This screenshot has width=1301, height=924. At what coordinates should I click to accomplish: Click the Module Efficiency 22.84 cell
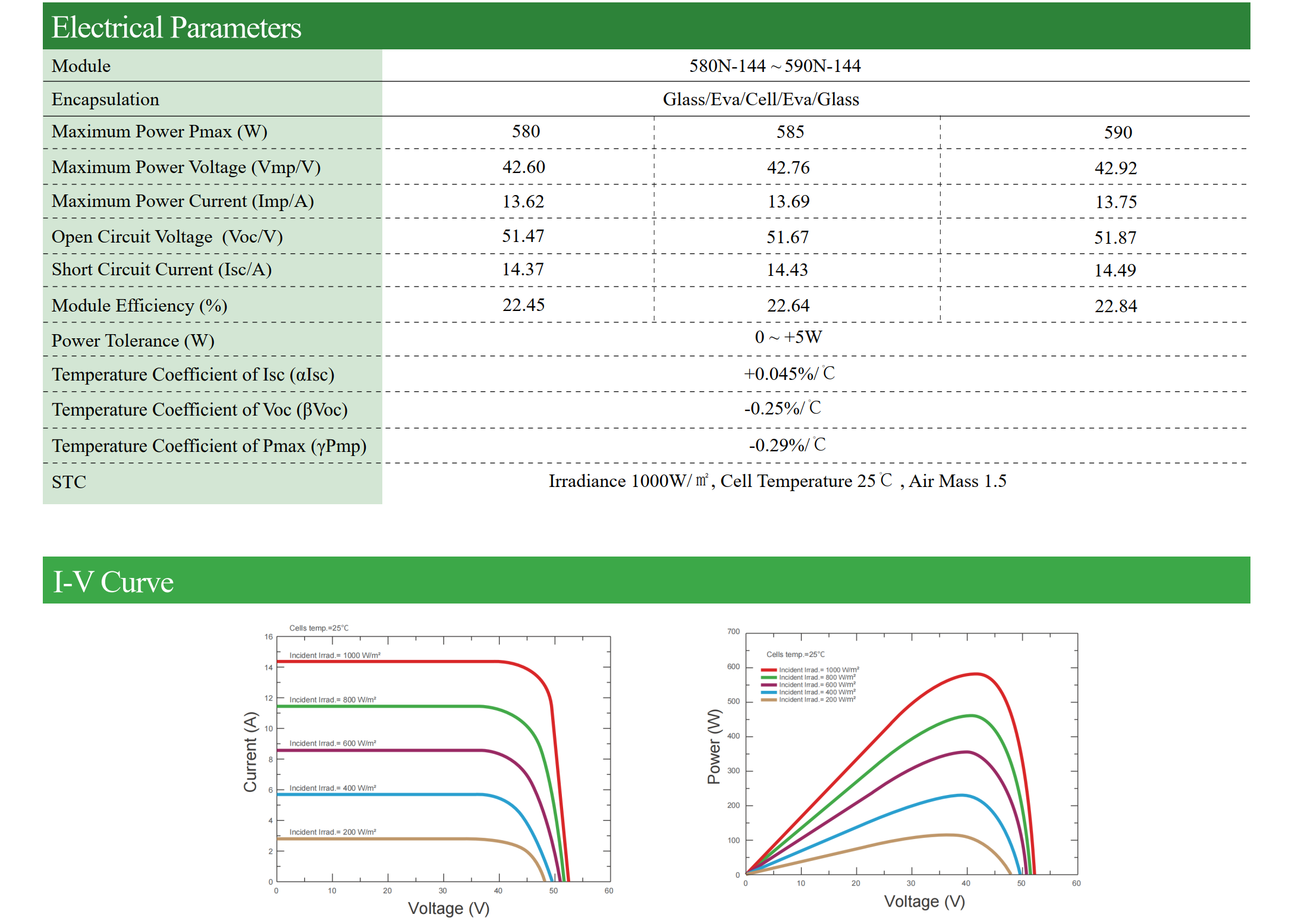coord(1116,306)
